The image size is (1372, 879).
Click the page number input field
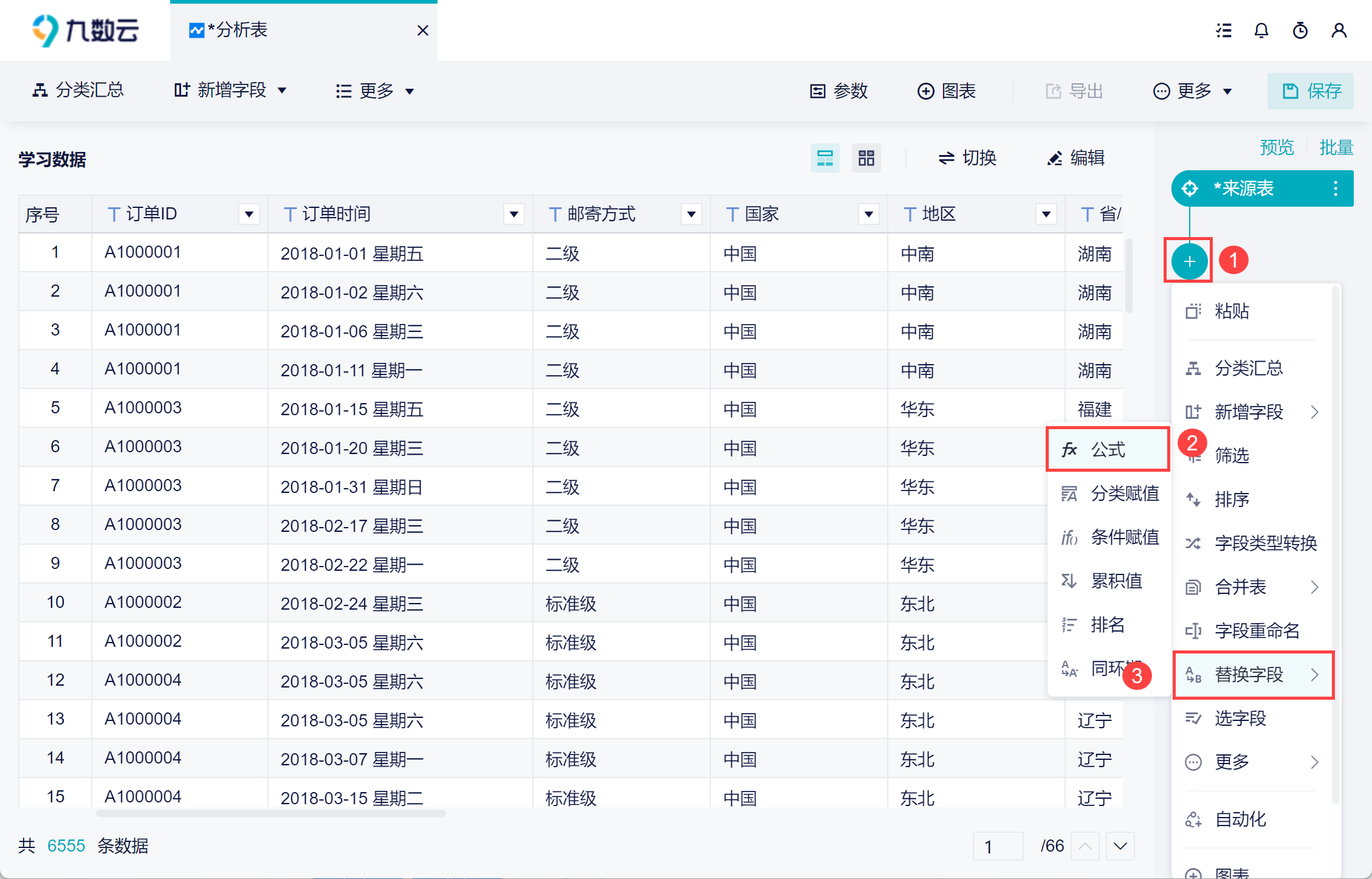[x=998, y=846]
